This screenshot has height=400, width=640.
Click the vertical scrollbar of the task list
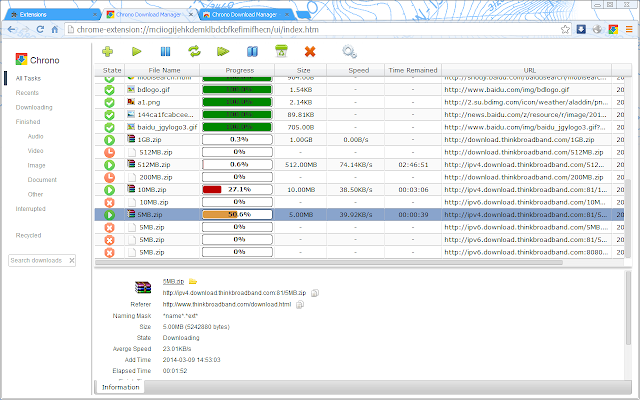[628, 218]
